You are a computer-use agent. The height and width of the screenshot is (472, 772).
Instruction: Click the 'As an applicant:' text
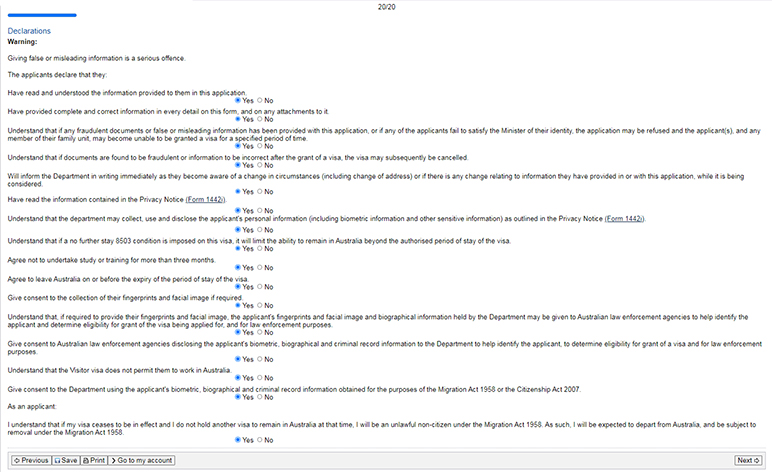click(x=32, y=407)
